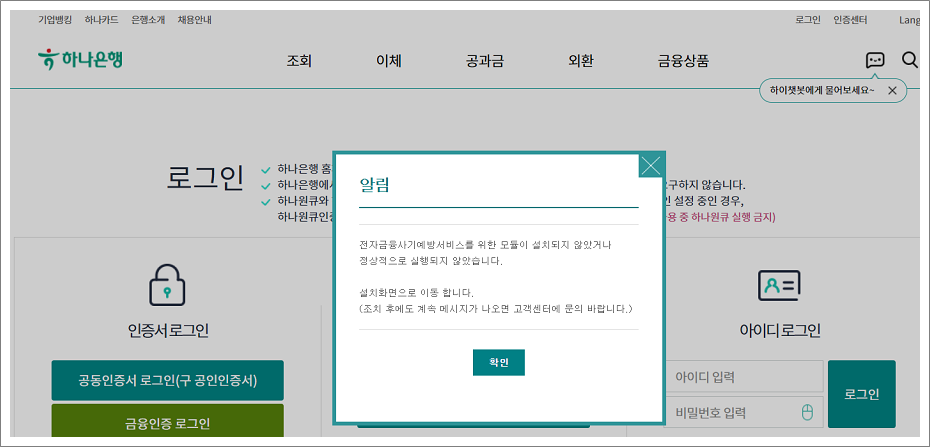Open the 금융상품 menu

click(x=683, y=60)
